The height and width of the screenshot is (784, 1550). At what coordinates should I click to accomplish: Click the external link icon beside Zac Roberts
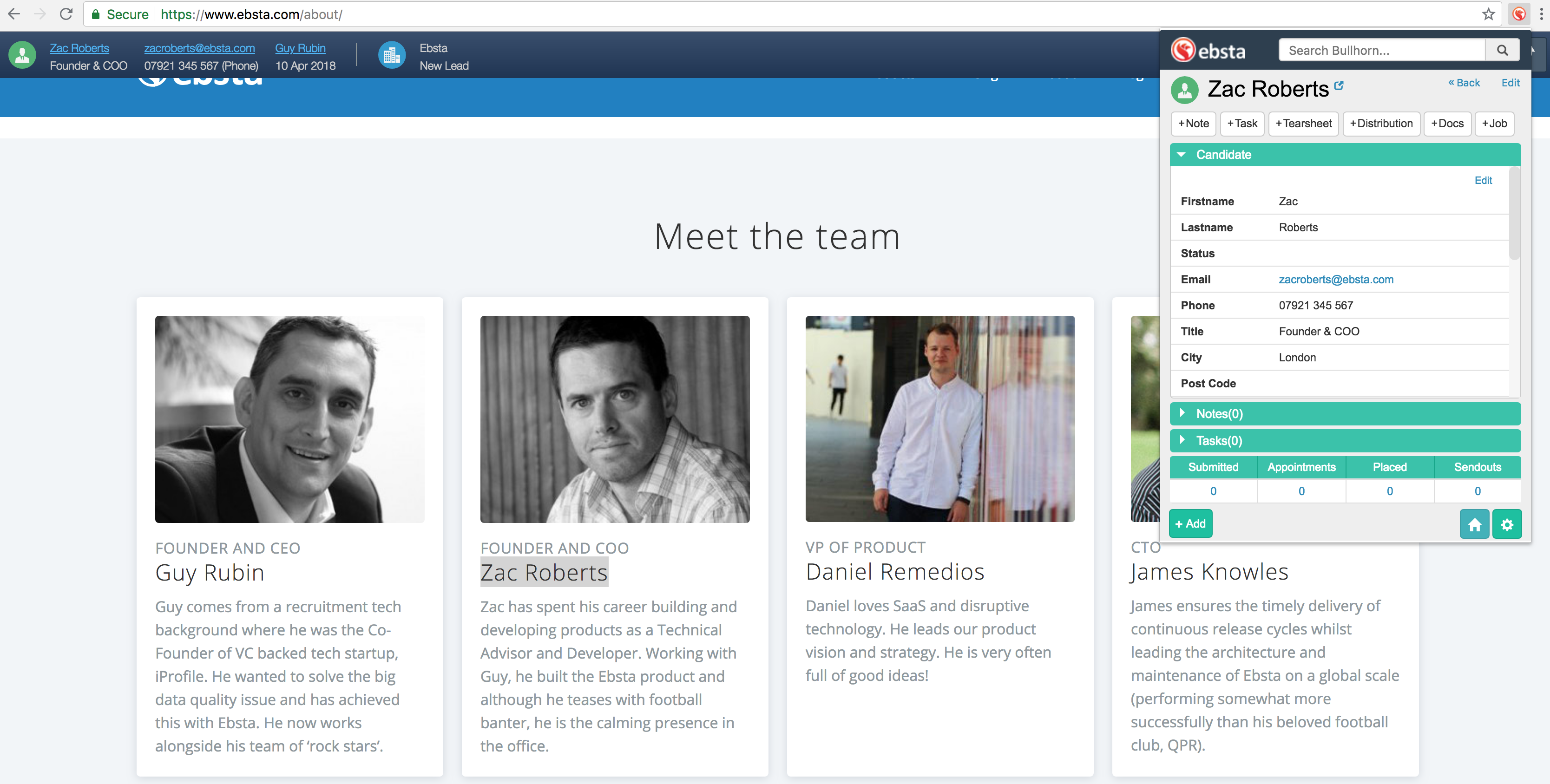click(1339, 85)
